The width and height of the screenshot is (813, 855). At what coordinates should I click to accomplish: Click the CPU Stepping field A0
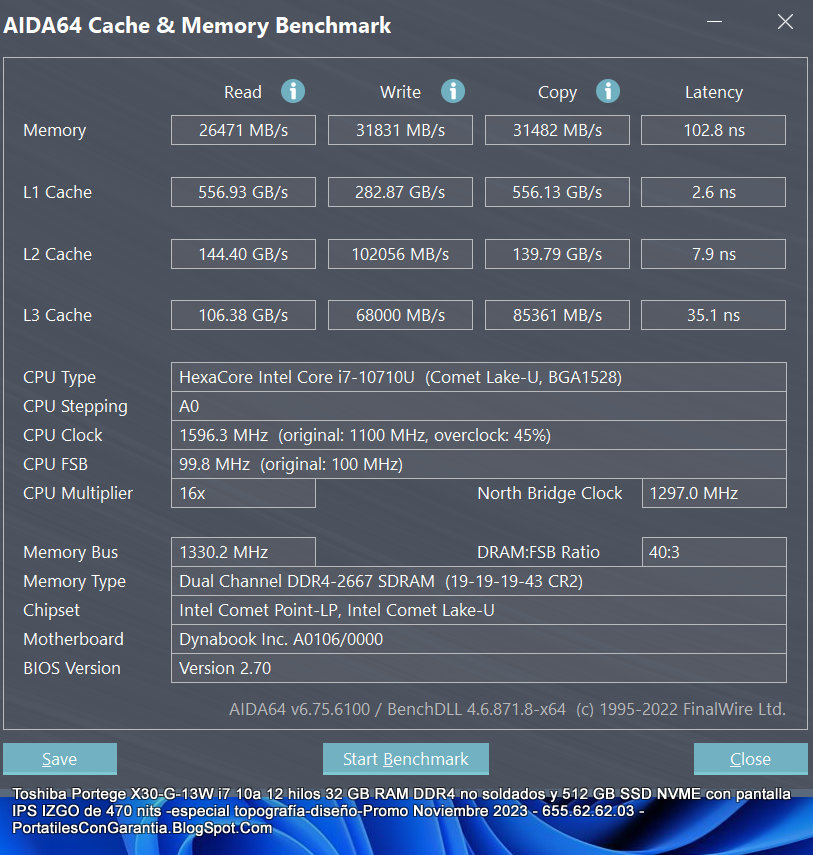(479, 406)
